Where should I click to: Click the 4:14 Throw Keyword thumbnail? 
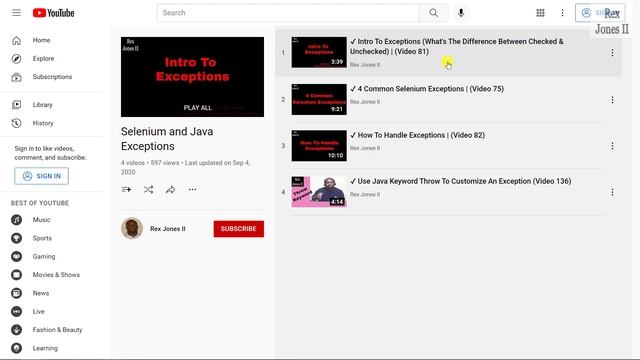[x=319, y=192]
